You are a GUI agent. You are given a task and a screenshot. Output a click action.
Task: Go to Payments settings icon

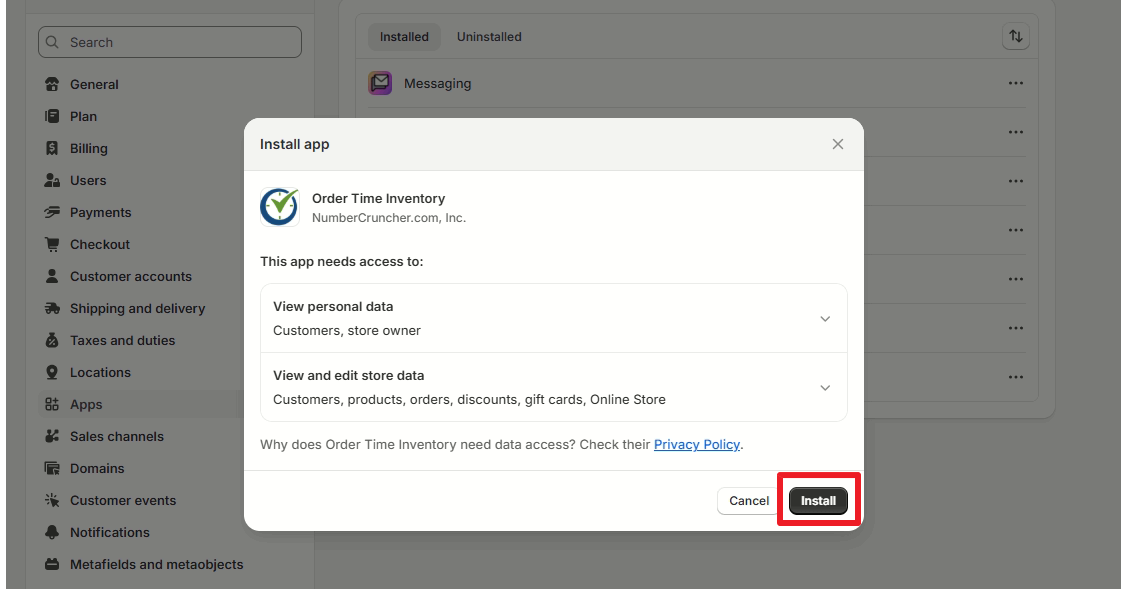coord(52,212)
